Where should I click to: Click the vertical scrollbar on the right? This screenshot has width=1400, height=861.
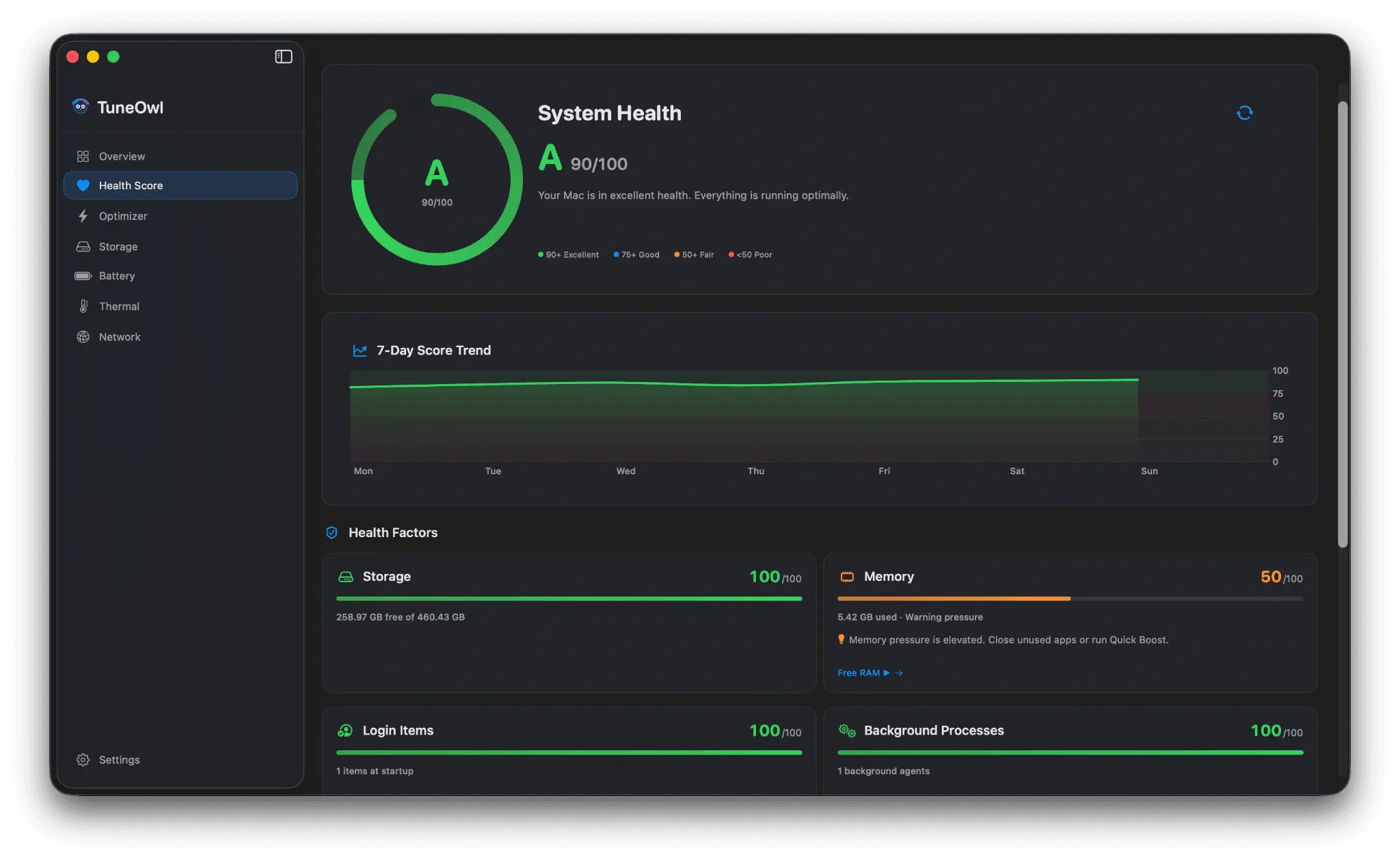1343,324
